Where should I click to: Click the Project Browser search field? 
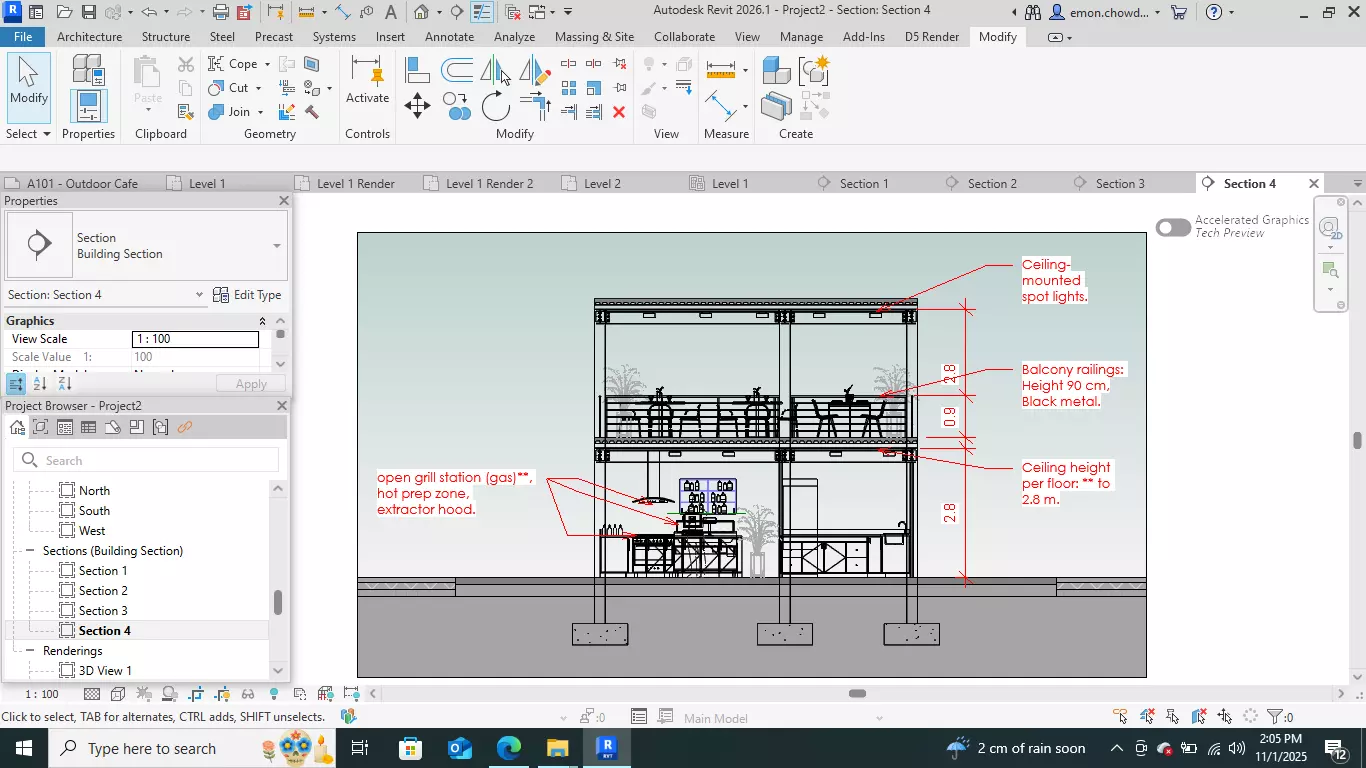pos(146,460)
